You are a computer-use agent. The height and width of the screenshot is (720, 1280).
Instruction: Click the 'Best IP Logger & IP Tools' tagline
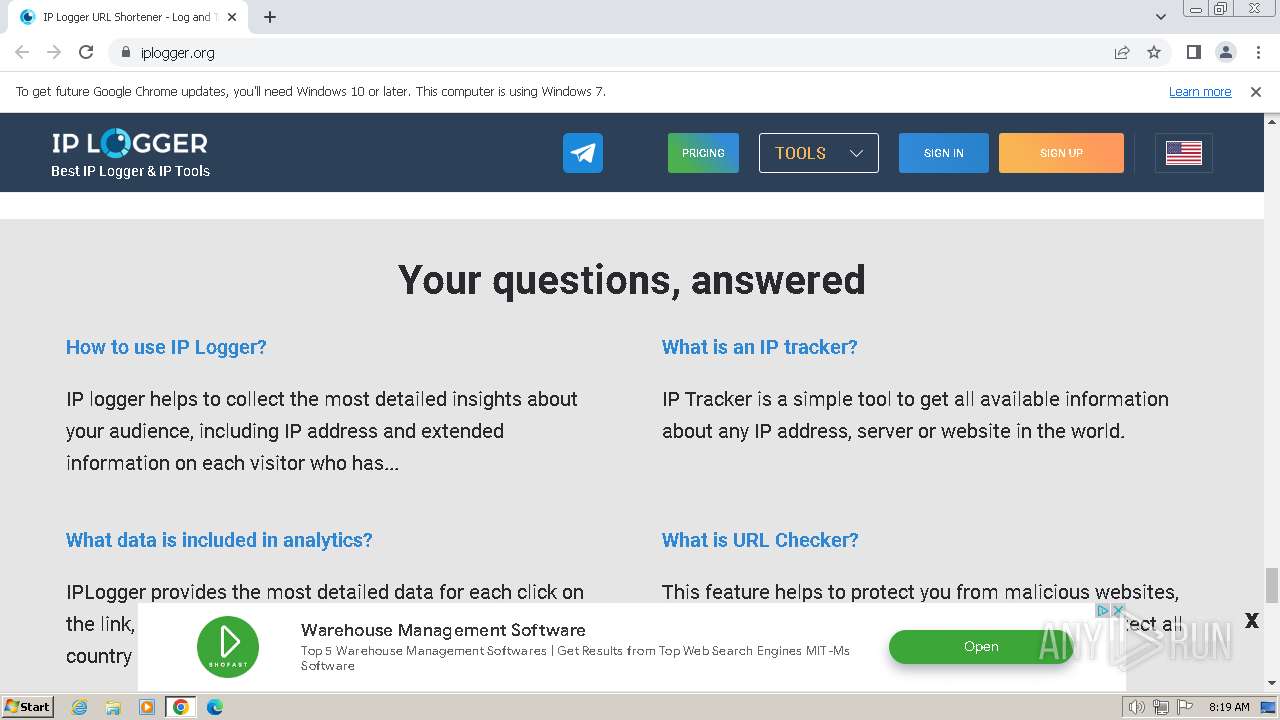tap(130, 171)
